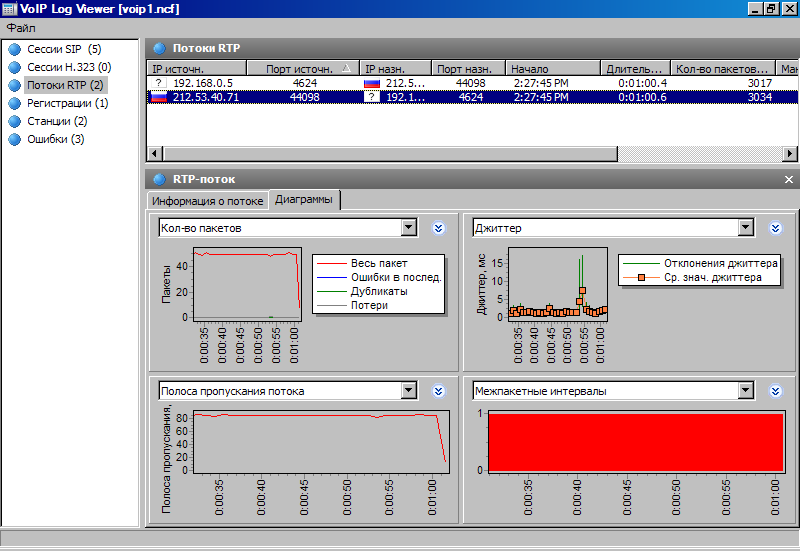The width and height of the screenshot is (800, 551).
Task: Open the Межпакетные интервалы dropdown
Action: pyautogui.click(x=746, y=391)
